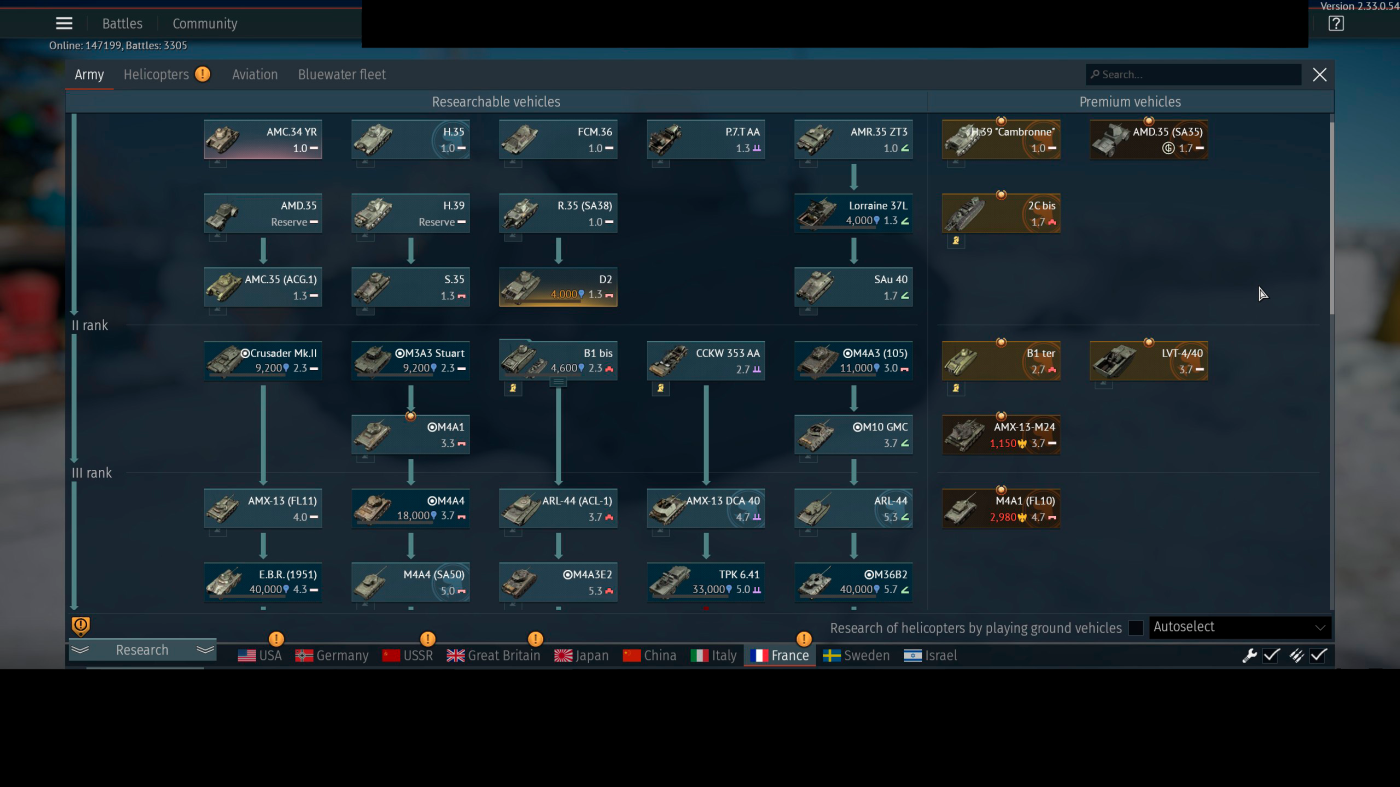Switch to the Japan nation tree

click(x=581, y=656)
